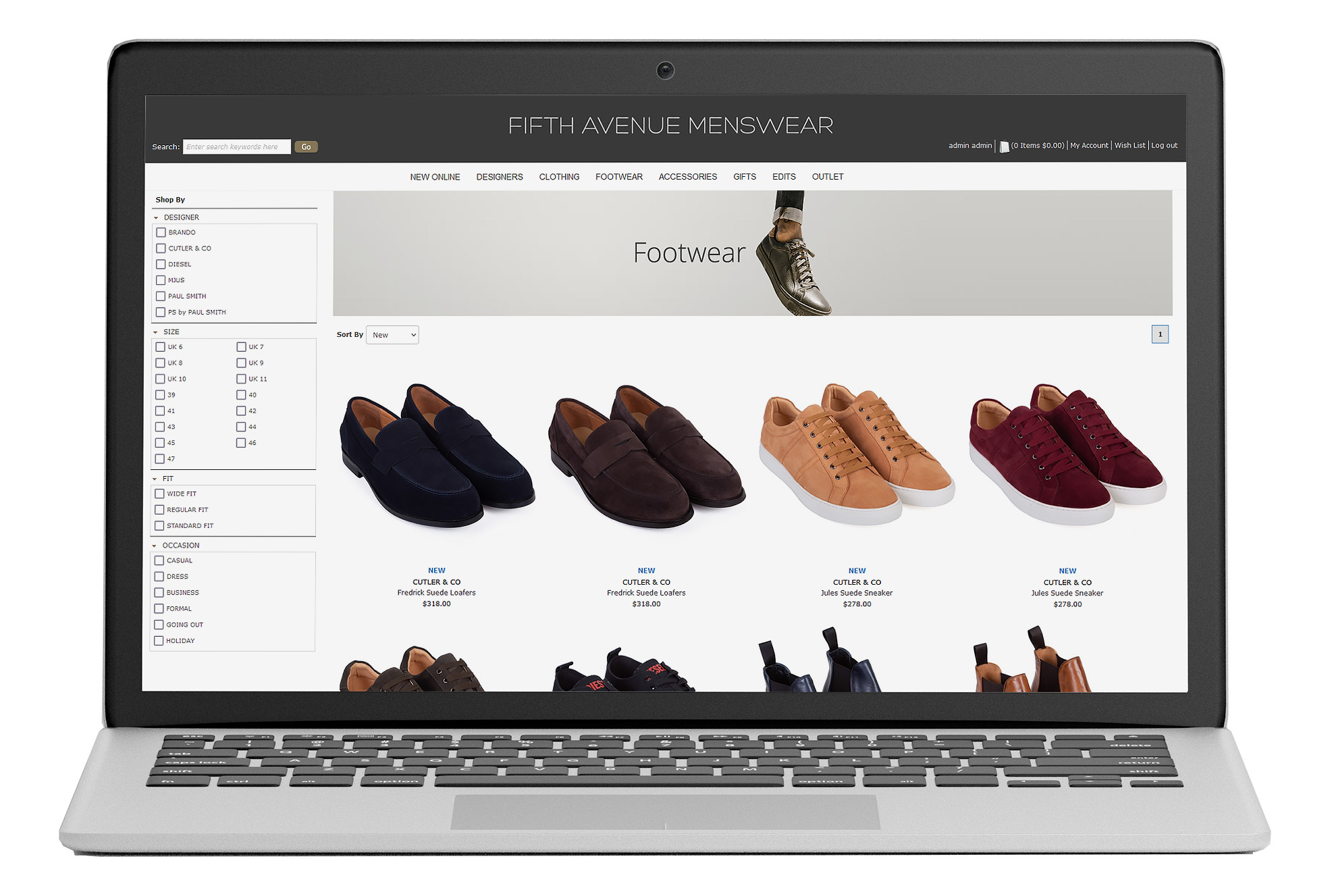1330x896 pixels.
Task: Tick the BRANDO designer checkbox
Action: [x=161, y=232]
